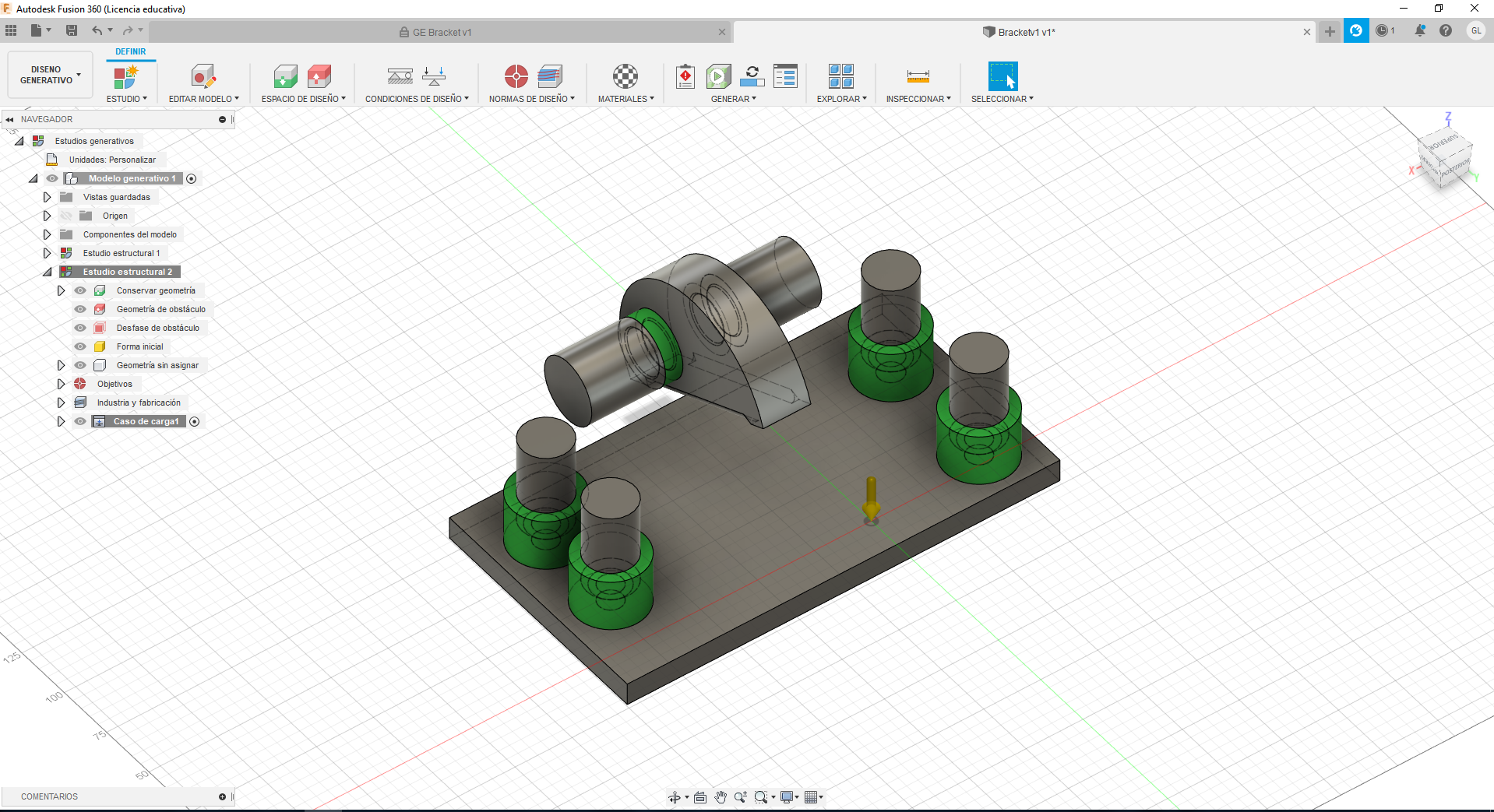1494x812 pixels.
Task: Expand Objetivos node
Action: (x=61, y=384)
